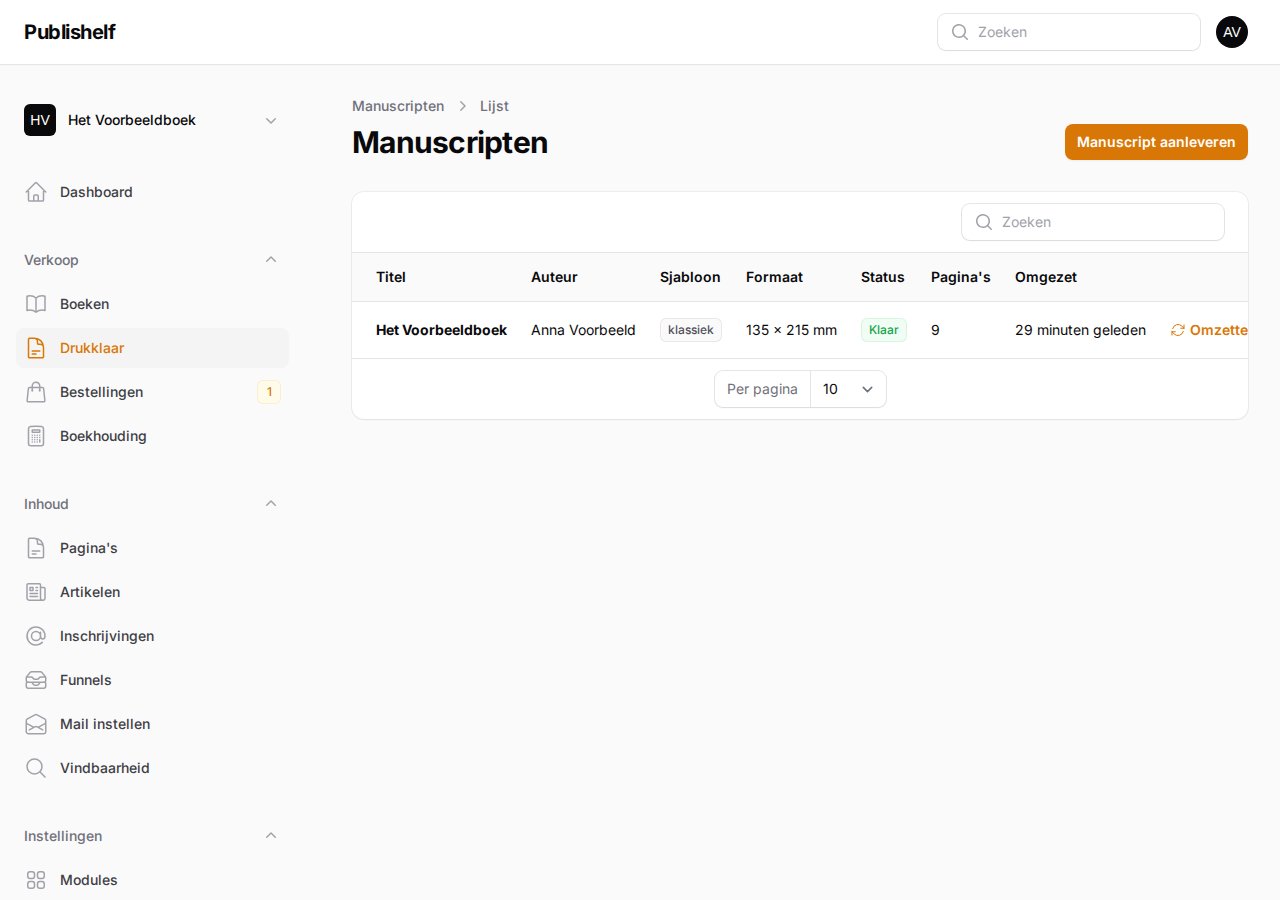Screen dimensions: 1280x900
Task: Click the Manuscripten breadcrumb link
Action: (398, 106)
